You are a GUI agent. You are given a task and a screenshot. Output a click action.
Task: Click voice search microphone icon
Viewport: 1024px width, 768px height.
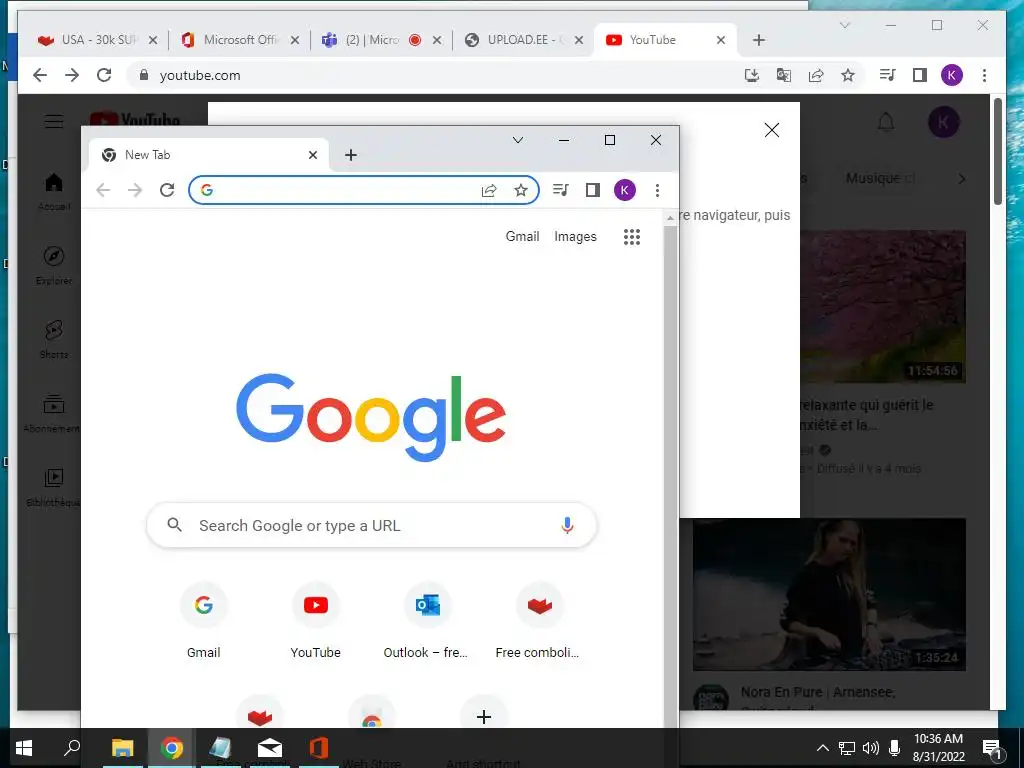click(568, 525)
